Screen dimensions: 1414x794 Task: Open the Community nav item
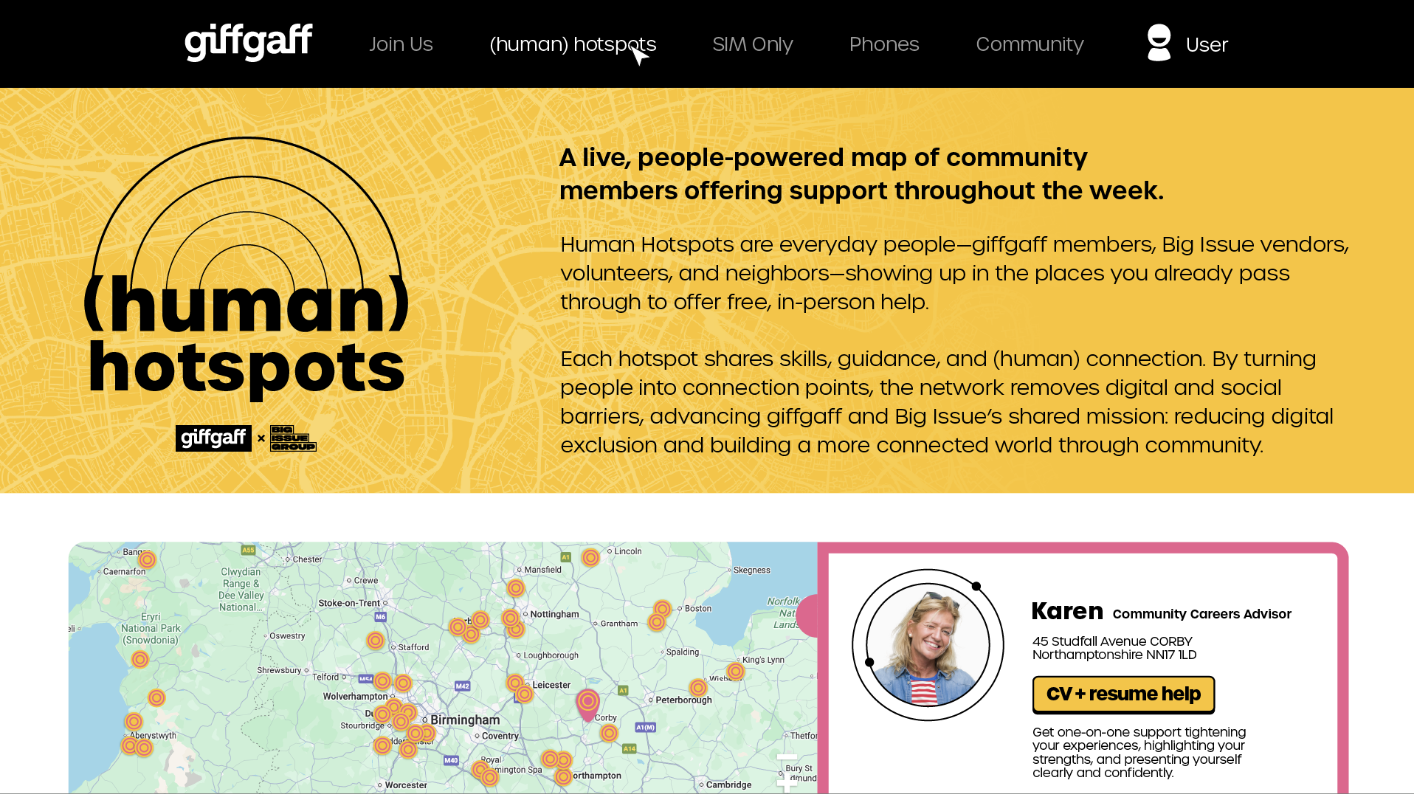coord(1030,44)
